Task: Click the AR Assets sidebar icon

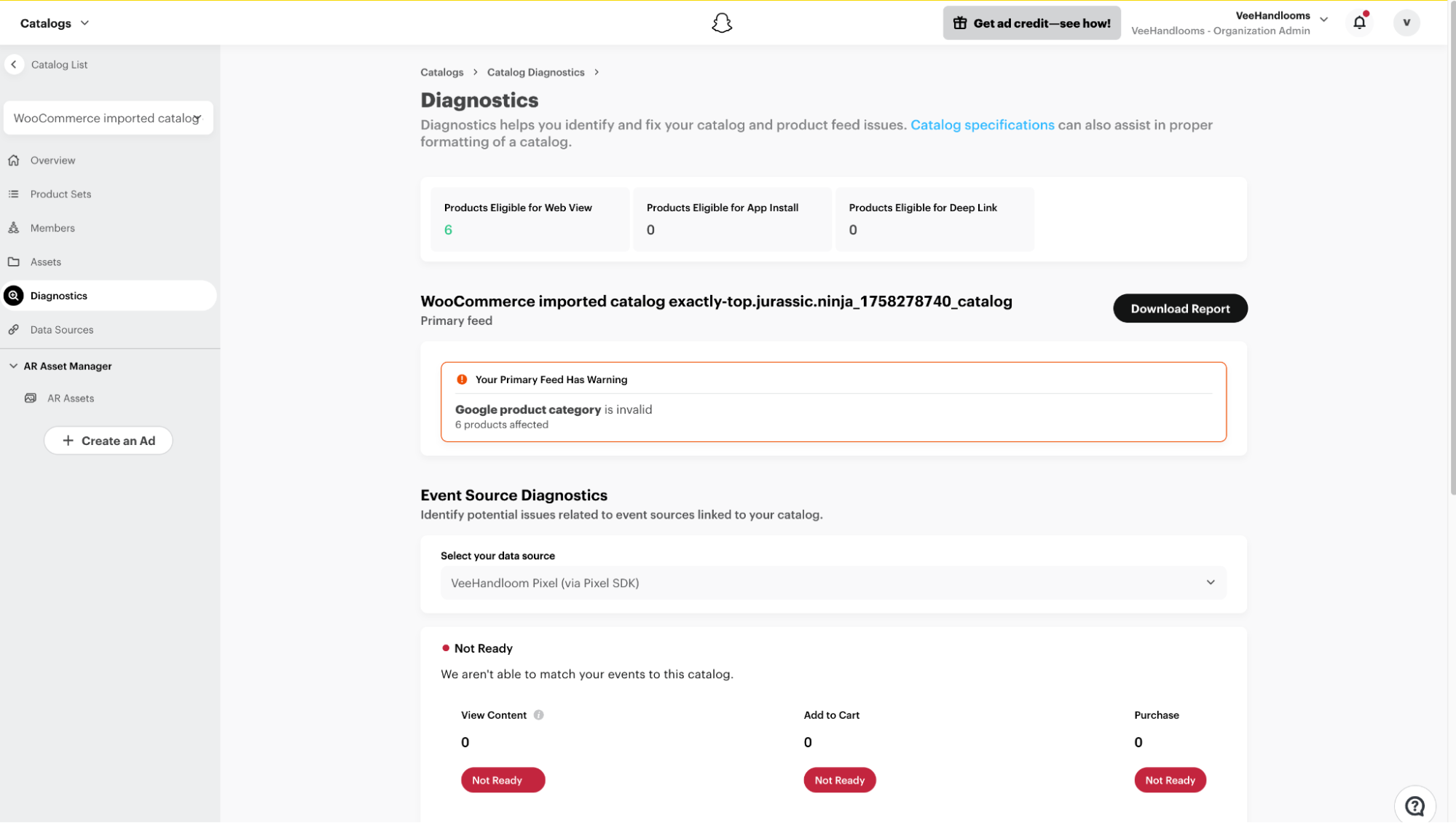Action: pos(31,398)
